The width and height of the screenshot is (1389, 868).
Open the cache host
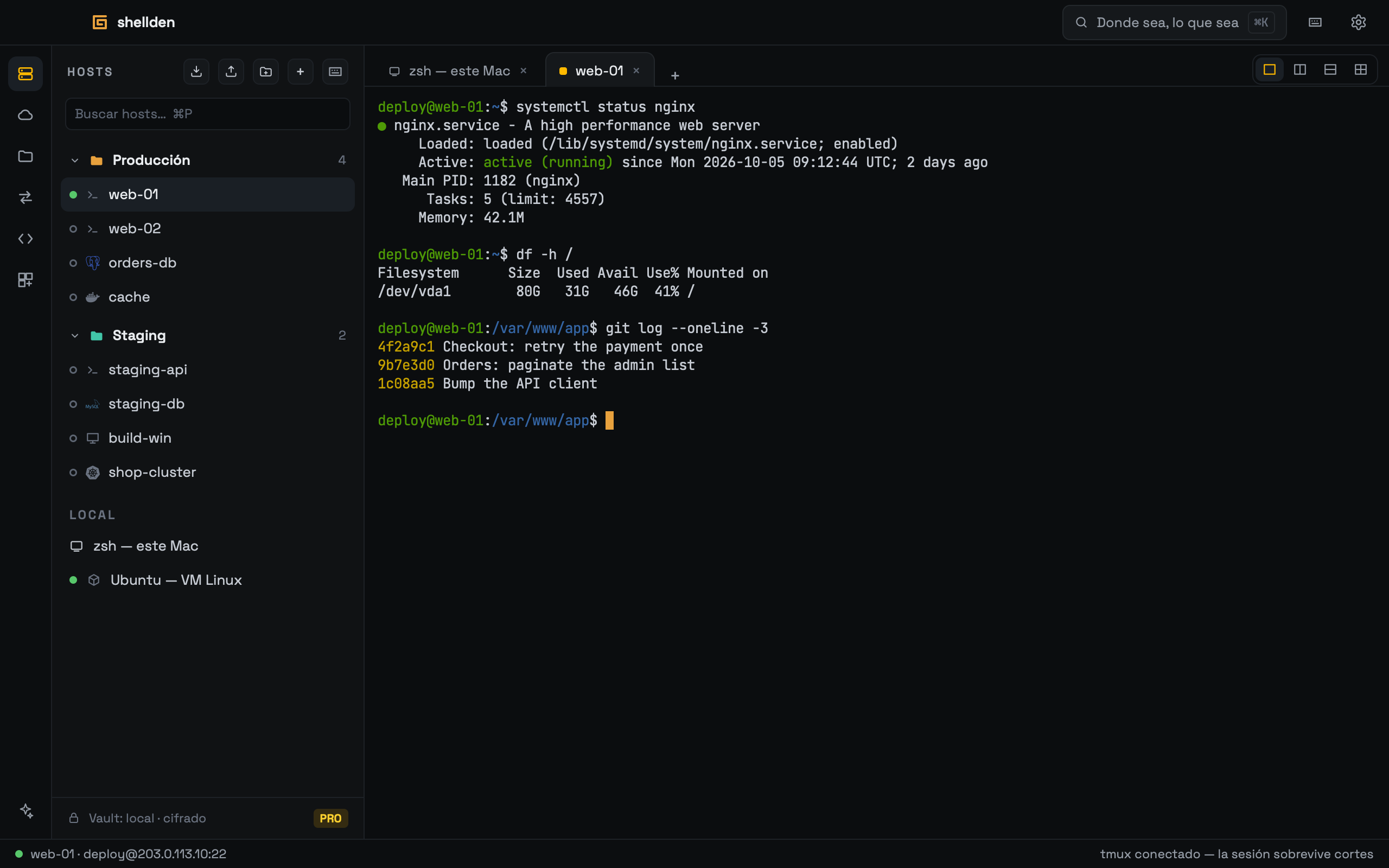click(x=207, y=297)
